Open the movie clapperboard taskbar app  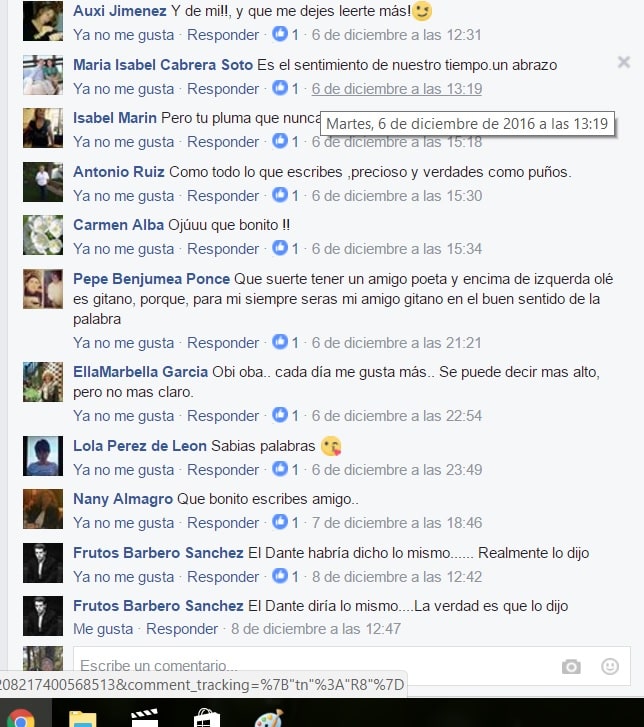[145, 718]
